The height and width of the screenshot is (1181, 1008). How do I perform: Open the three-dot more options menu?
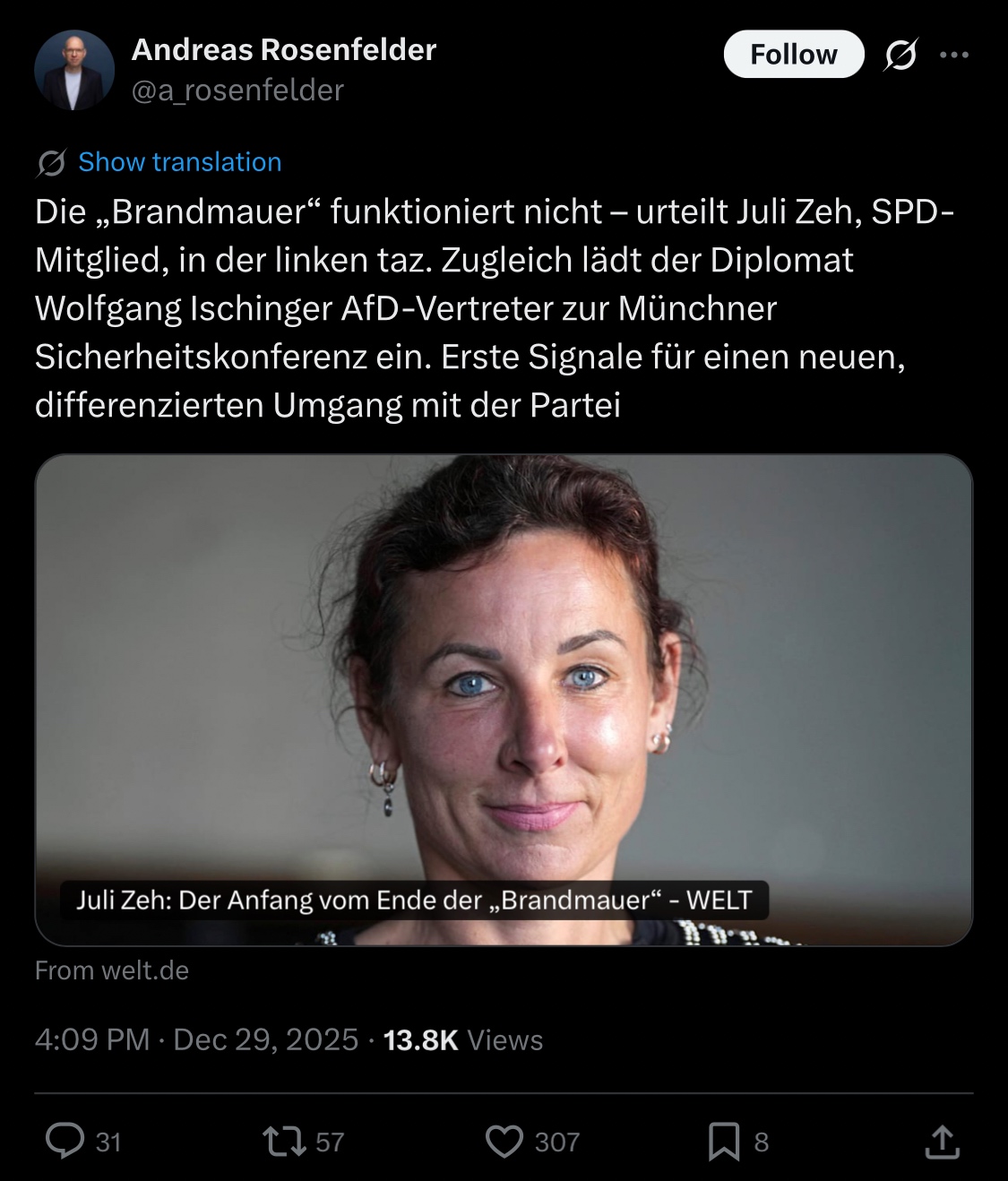coord(954,55)
